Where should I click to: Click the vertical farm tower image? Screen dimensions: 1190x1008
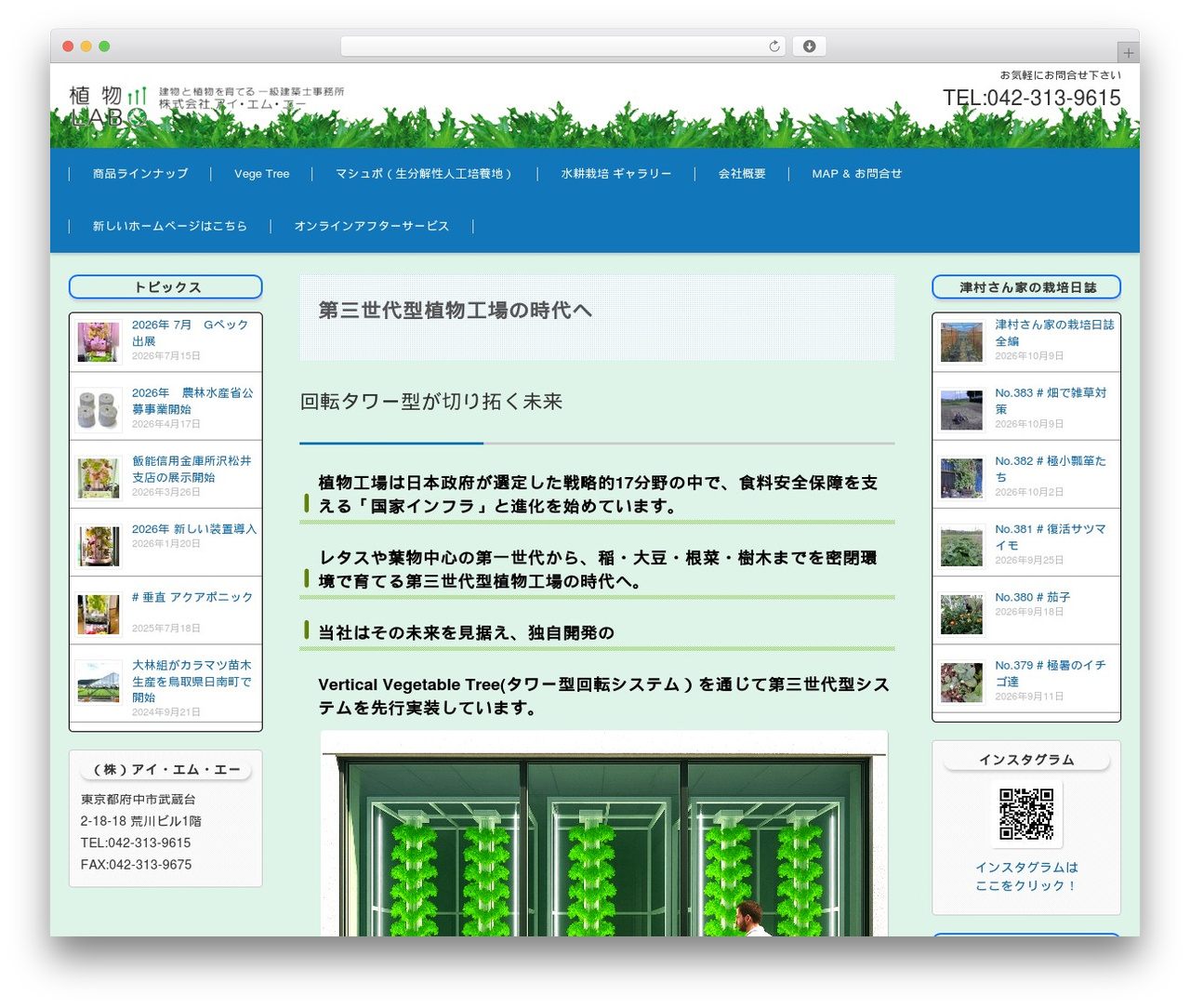coord(604,833)
